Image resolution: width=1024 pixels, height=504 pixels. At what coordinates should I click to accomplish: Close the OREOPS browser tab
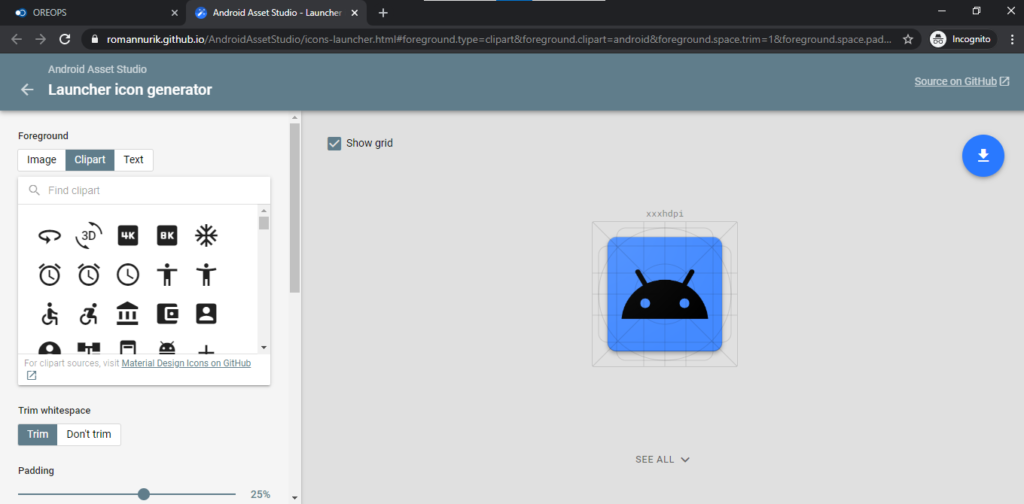click(174, 12)
